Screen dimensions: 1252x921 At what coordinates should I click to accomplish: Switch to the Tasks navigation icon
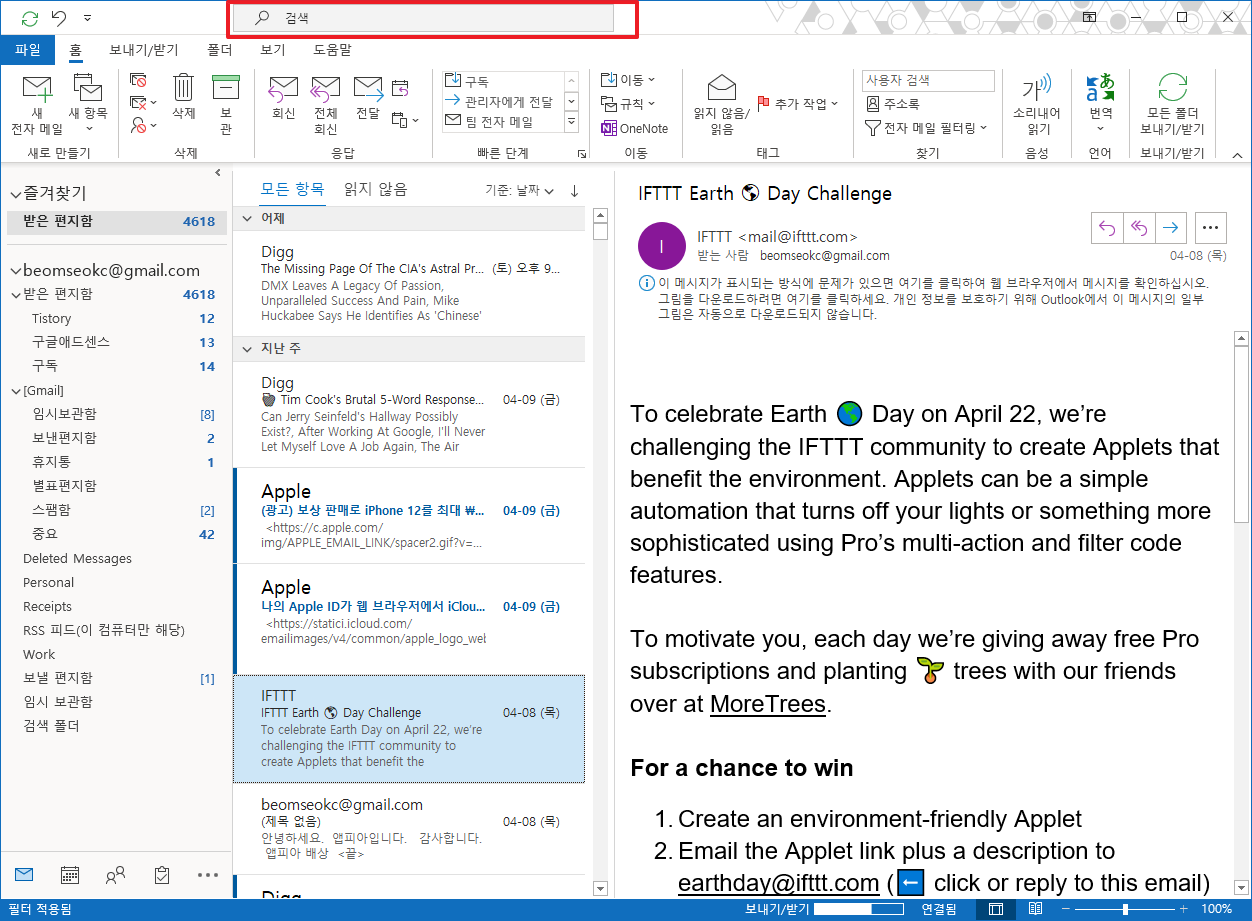tap(162, 874)
